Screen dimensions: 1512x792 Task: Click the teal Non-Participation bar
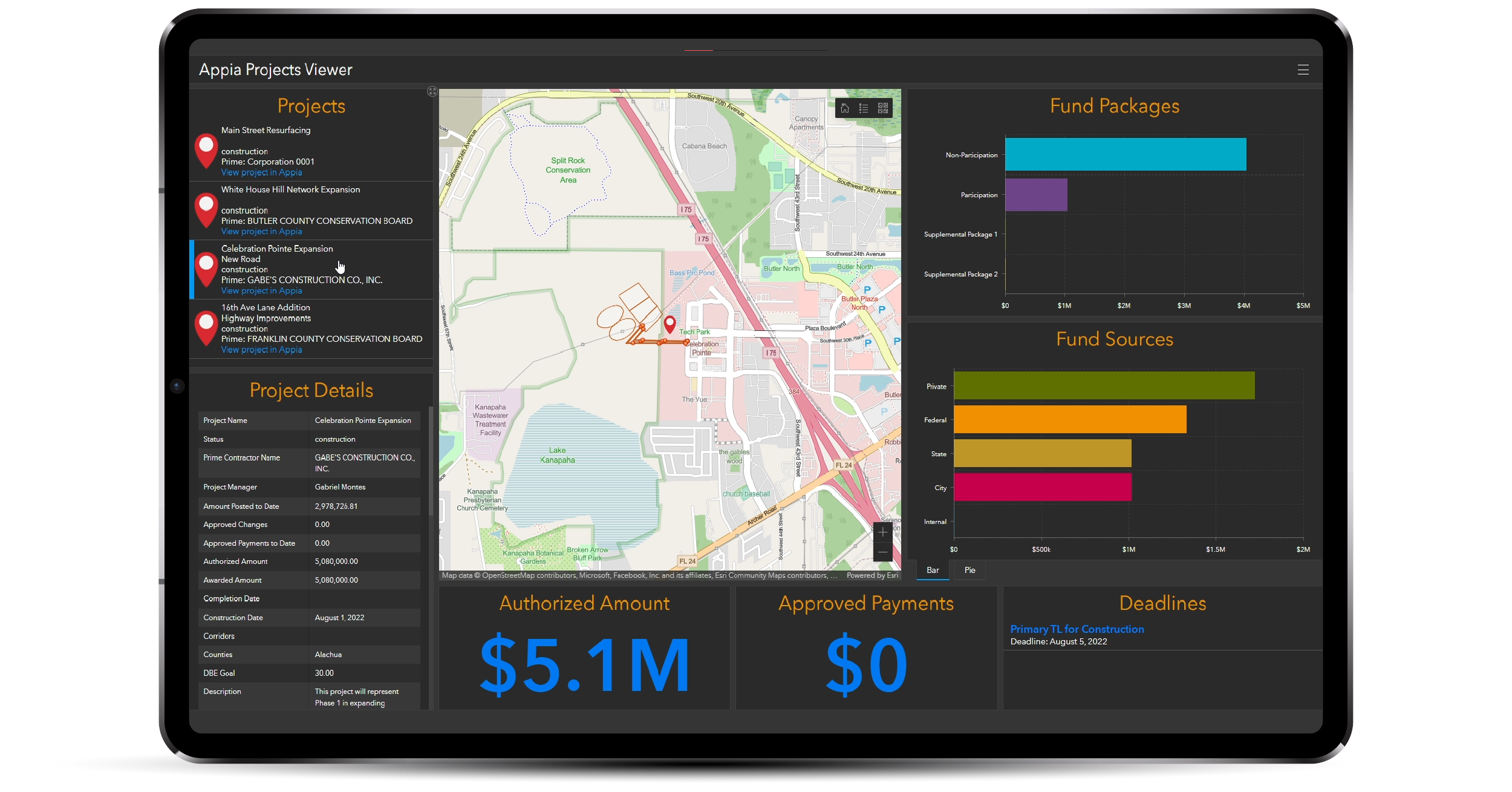click(x=1125, y=154)
